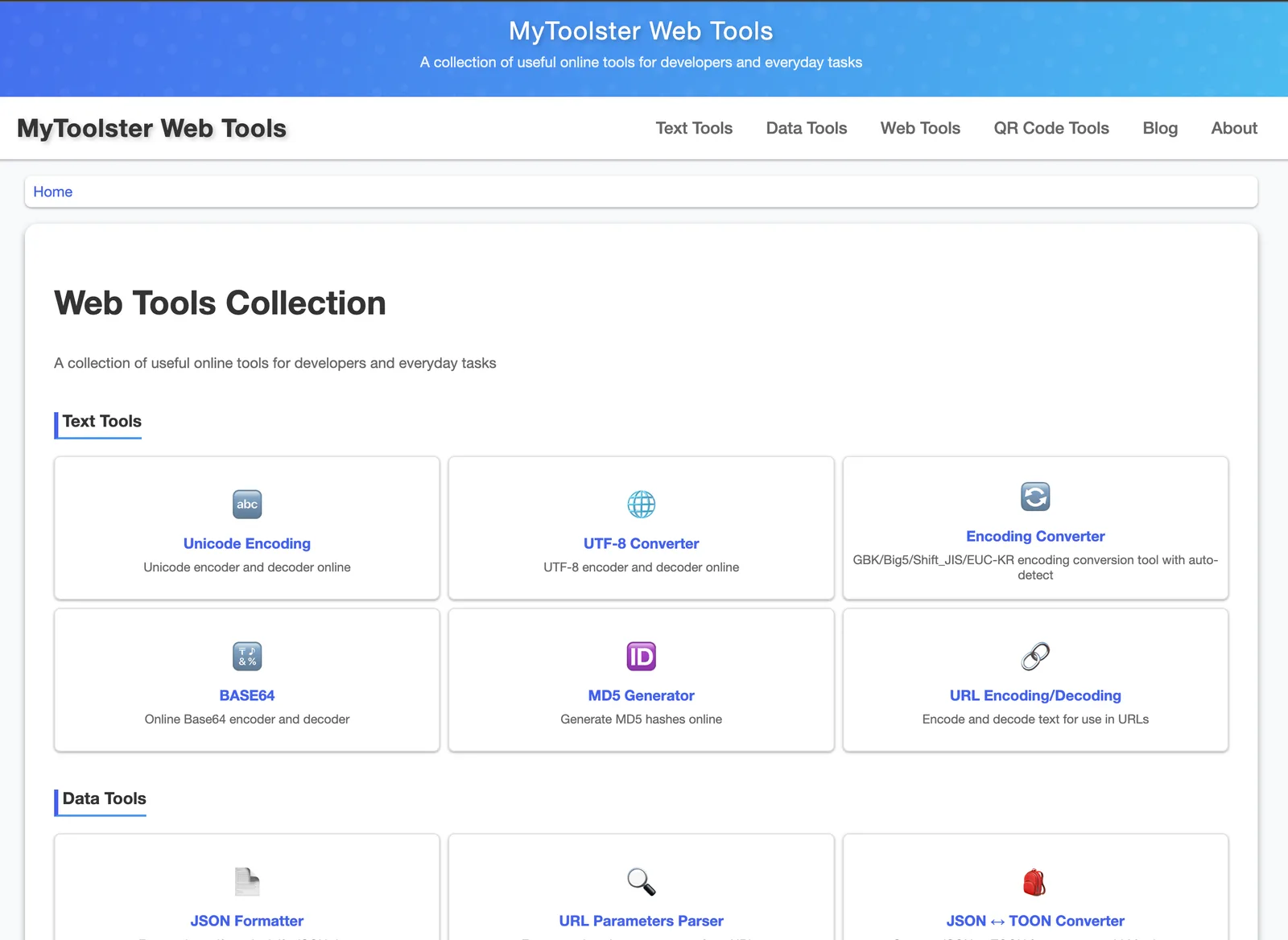This screenshot has width=1288, height=940.
Task: Click the banner tagline about useful online tools
Action: coord(641,63)
